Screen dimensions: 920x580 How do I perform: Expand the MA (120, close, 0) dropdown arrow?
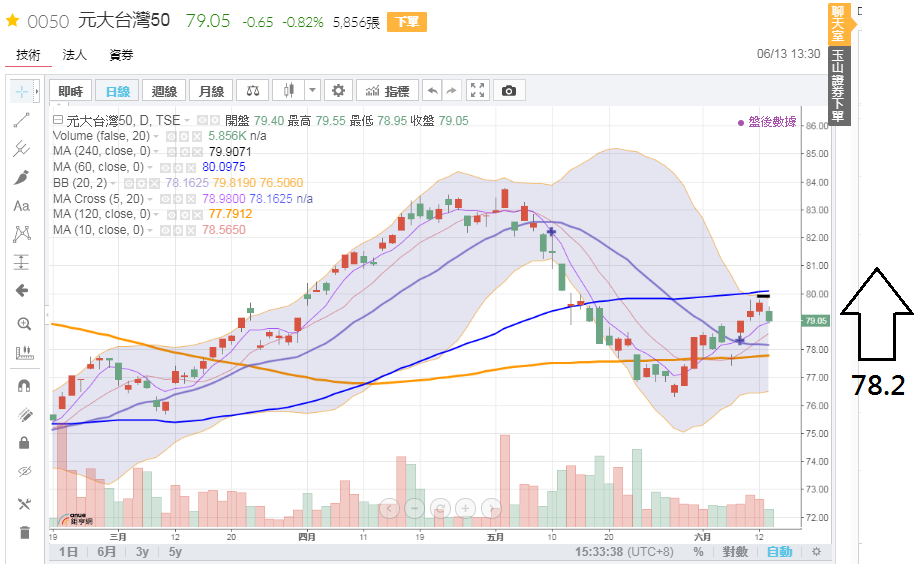tap(157, 214)
